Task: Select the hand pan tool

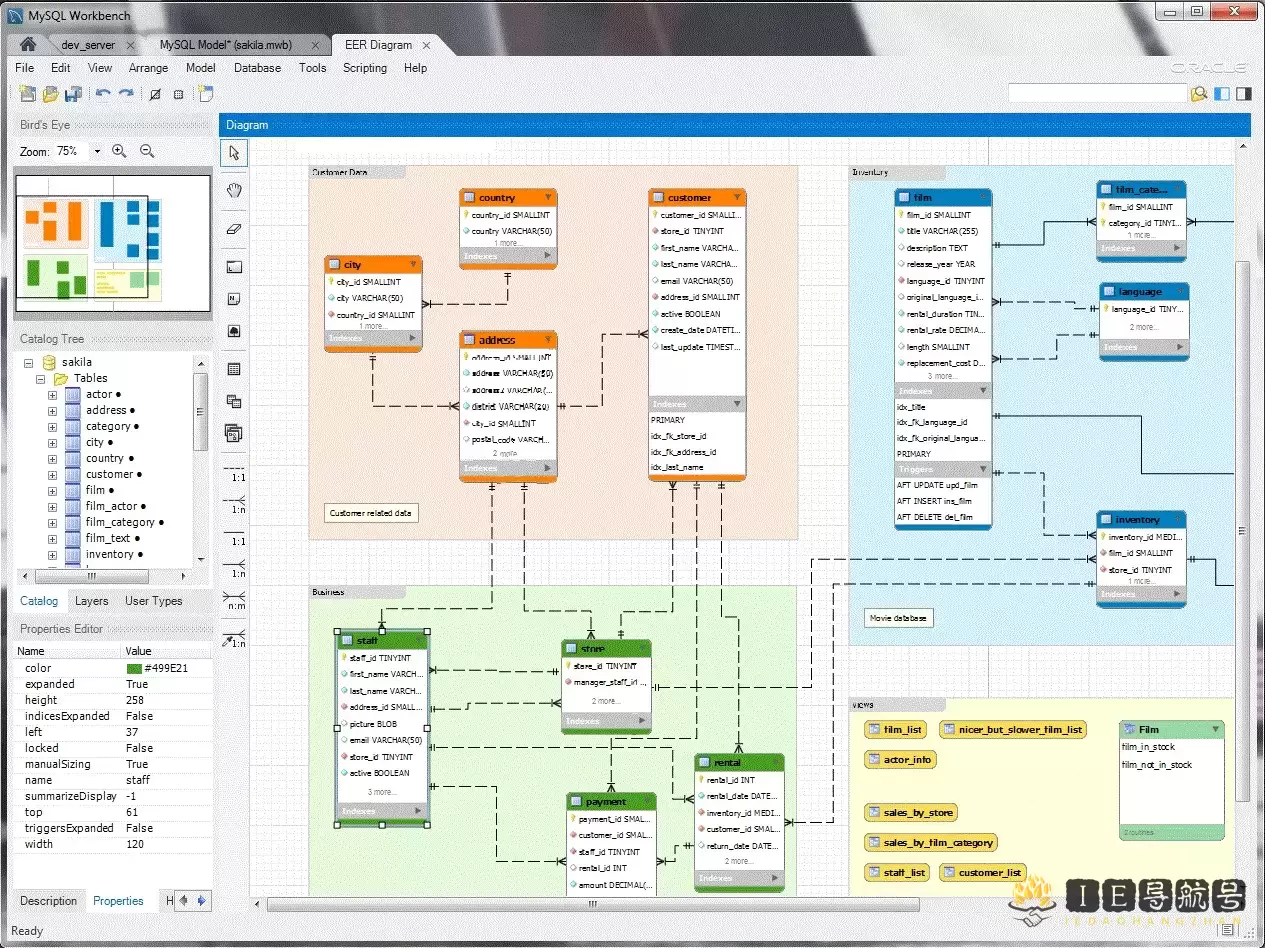Action: click(x=234, y=190)
